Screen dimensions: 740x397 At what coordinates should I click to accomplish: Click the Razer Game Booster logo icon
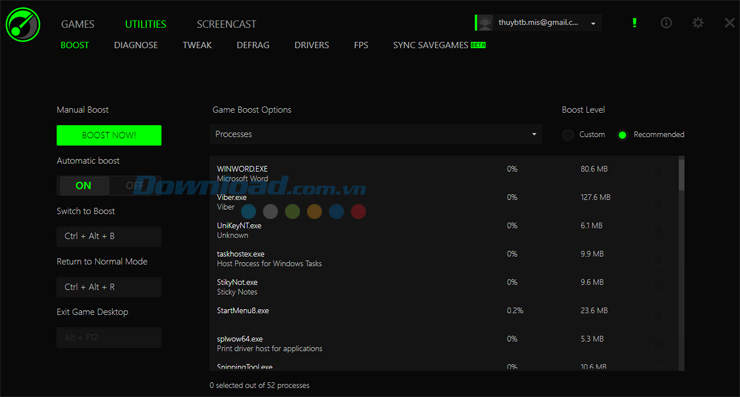[23, 25]
